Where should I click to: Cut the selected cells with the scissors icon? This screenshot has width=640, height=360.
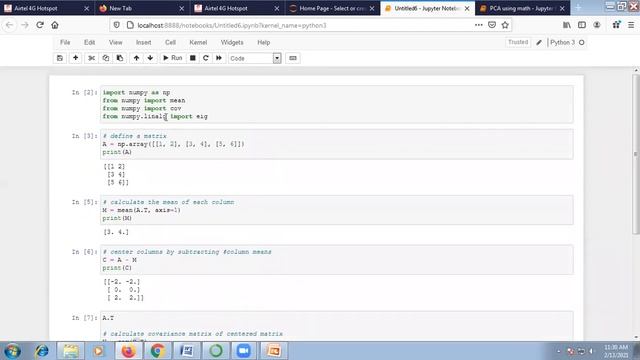tap(91, 58)
